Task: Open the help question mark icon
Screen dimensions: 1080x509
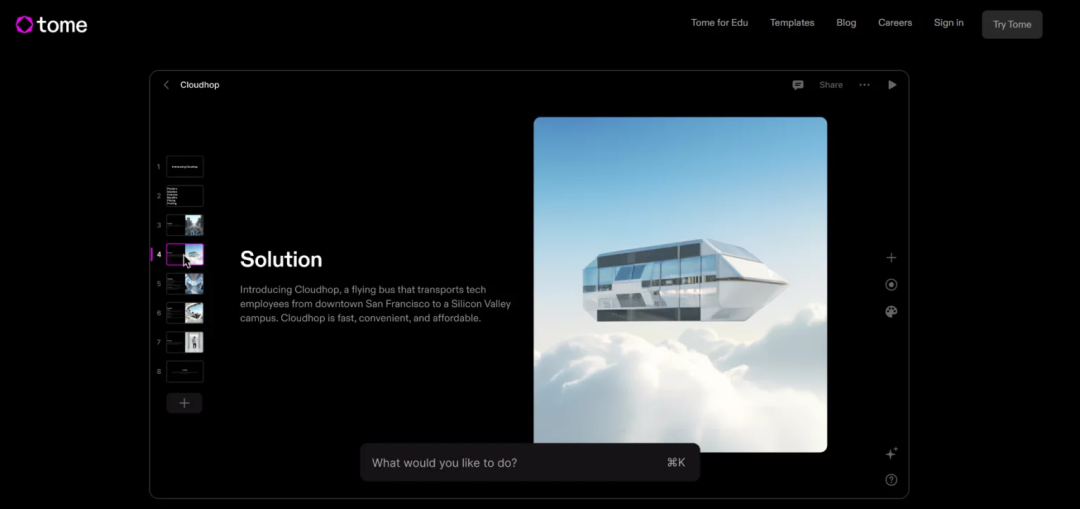Action: click(x=891, y=480)
